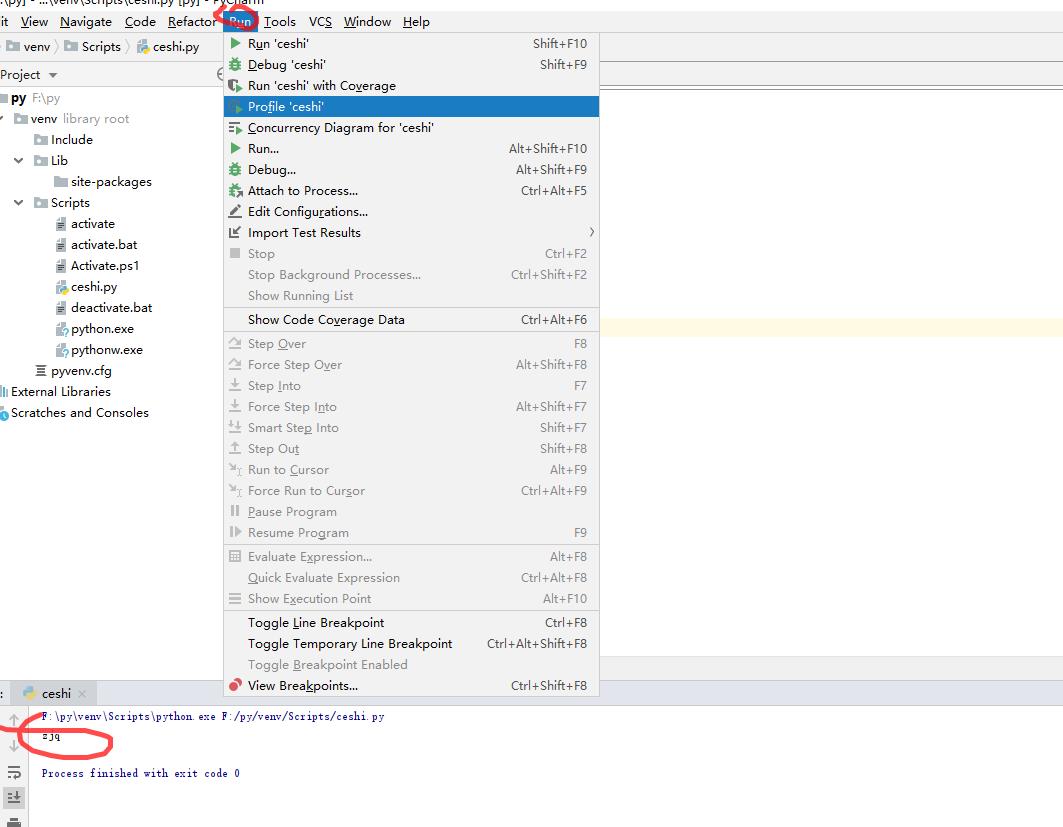Open the VCS menu
The image size is (1063, 827).
pos(320,22)
